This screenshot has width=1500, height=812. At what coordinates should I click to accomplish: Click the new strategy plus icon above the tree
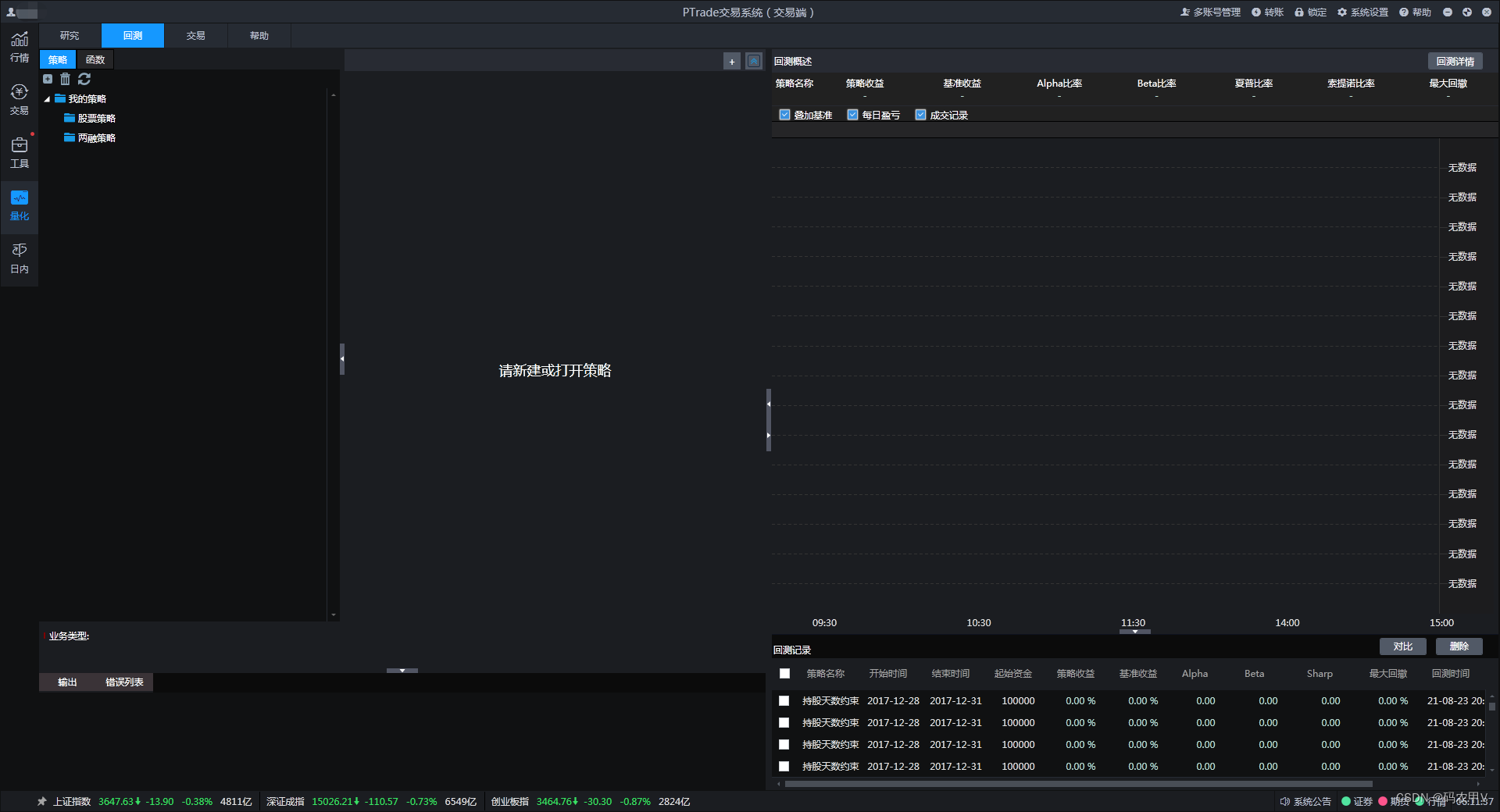[x=48, y=79]
